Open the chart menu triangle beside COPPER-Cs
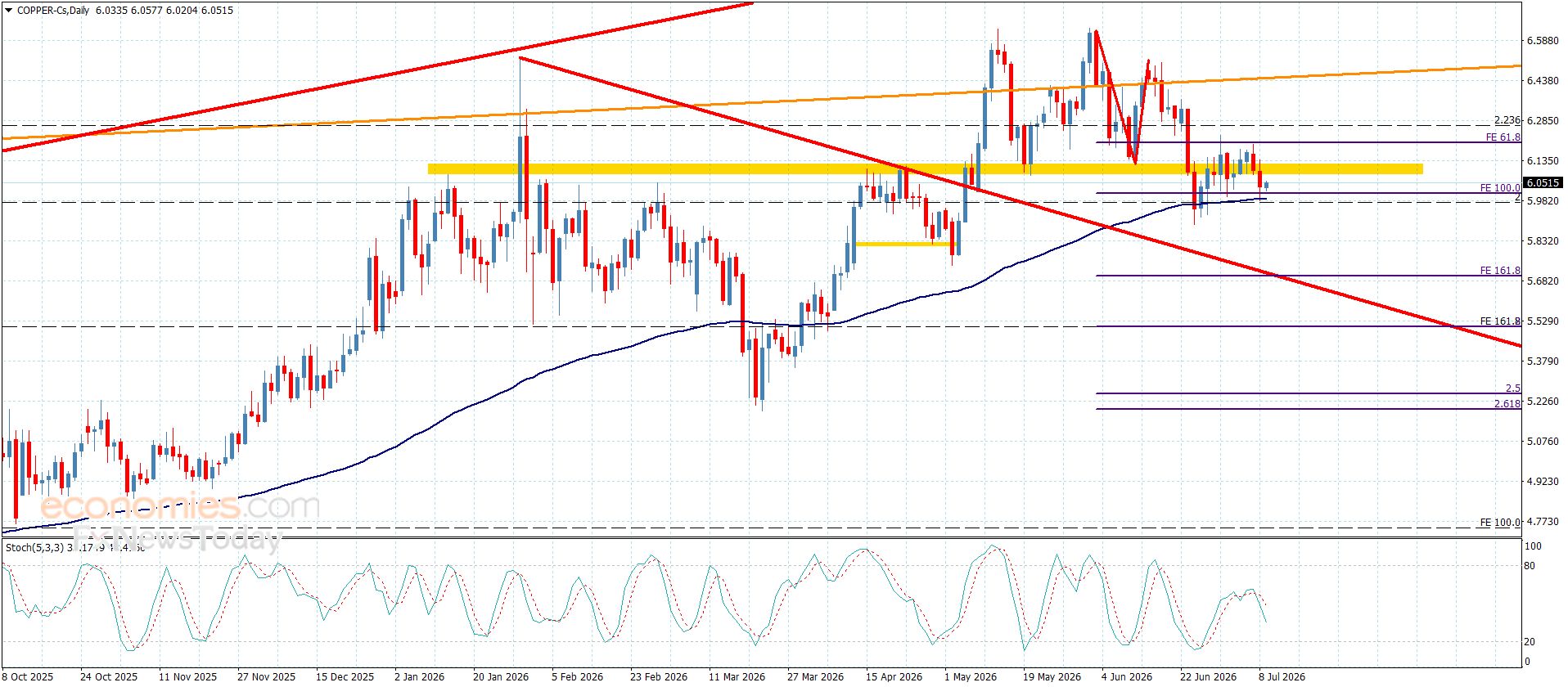The image size is (1568, 687). pyautogui.click(x=7, y=11)
